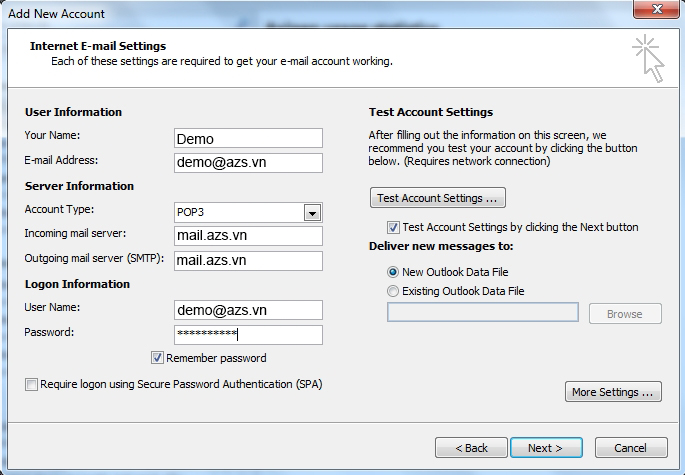This screenshot has width=685, height=475.
Task: Open More Settings dialog
Action: tap(614, 392)
